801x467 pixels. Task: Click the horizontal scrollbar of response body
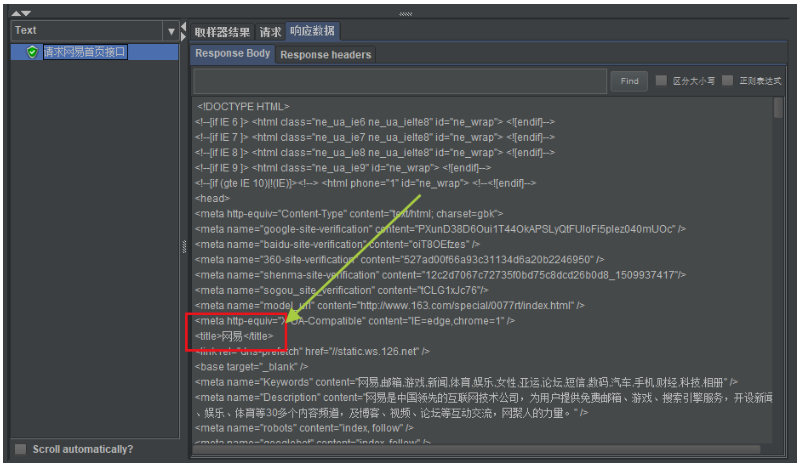(x=477, y=450)
